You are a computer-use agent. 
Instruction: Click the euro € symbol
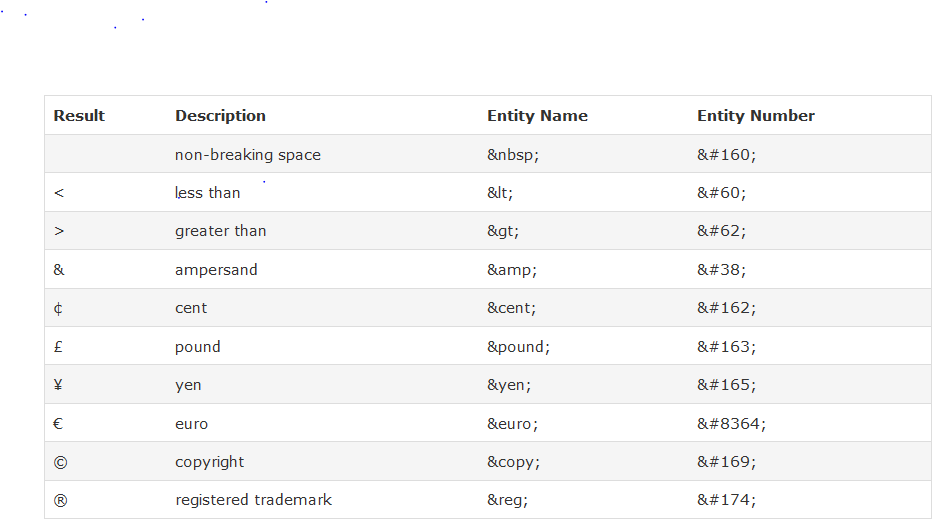tap(58, 424)
